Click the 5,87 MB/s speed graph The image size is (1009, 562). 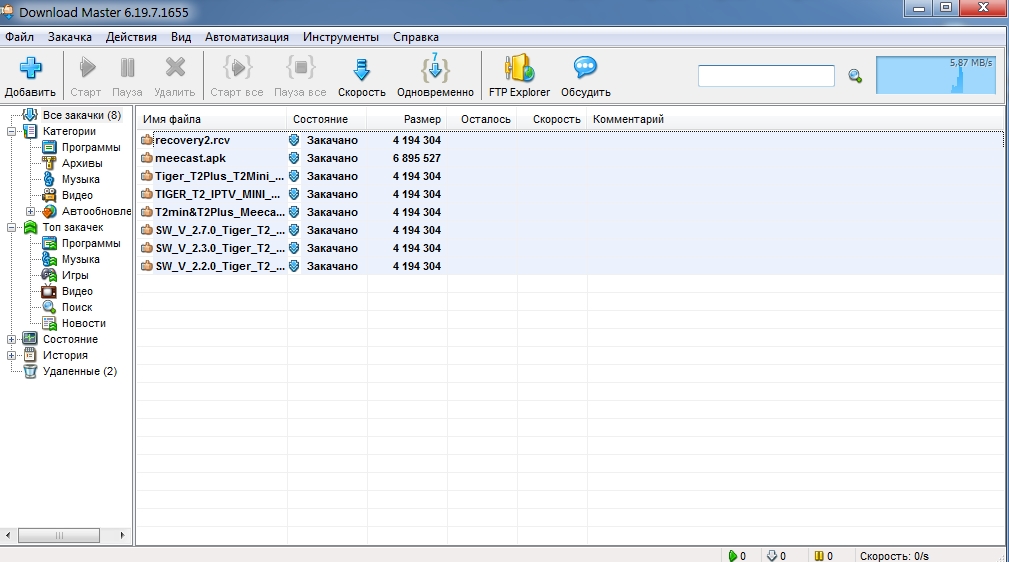(936, 75)
